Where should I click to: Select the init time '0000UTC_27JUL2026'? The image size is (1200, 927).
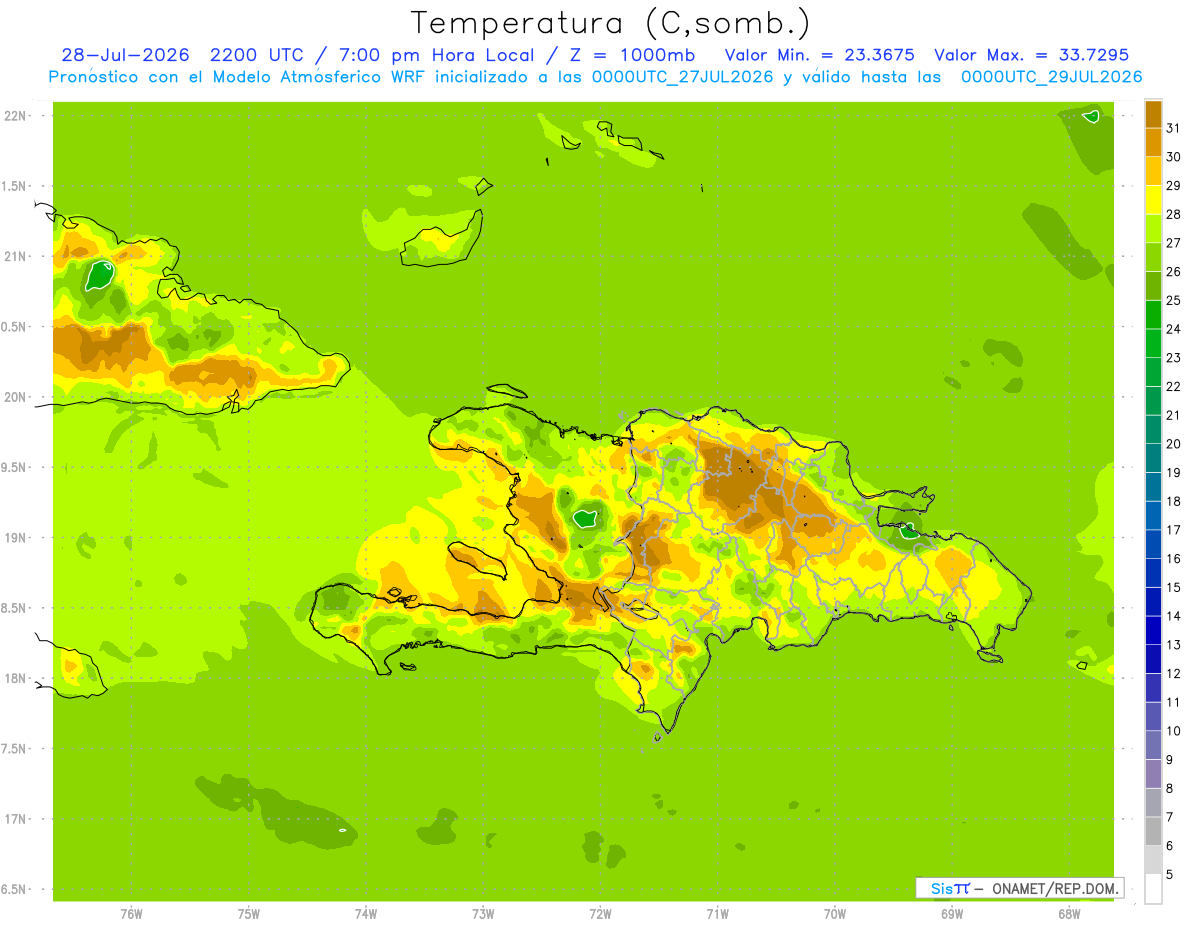(x=682, y=77)
